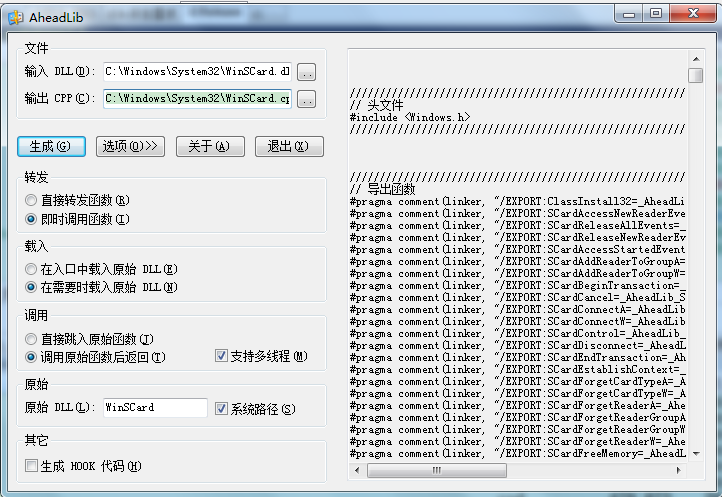Click the #include <Windows.h> line
Viewport: 722px width, 497px height.
tap(410, 117)
